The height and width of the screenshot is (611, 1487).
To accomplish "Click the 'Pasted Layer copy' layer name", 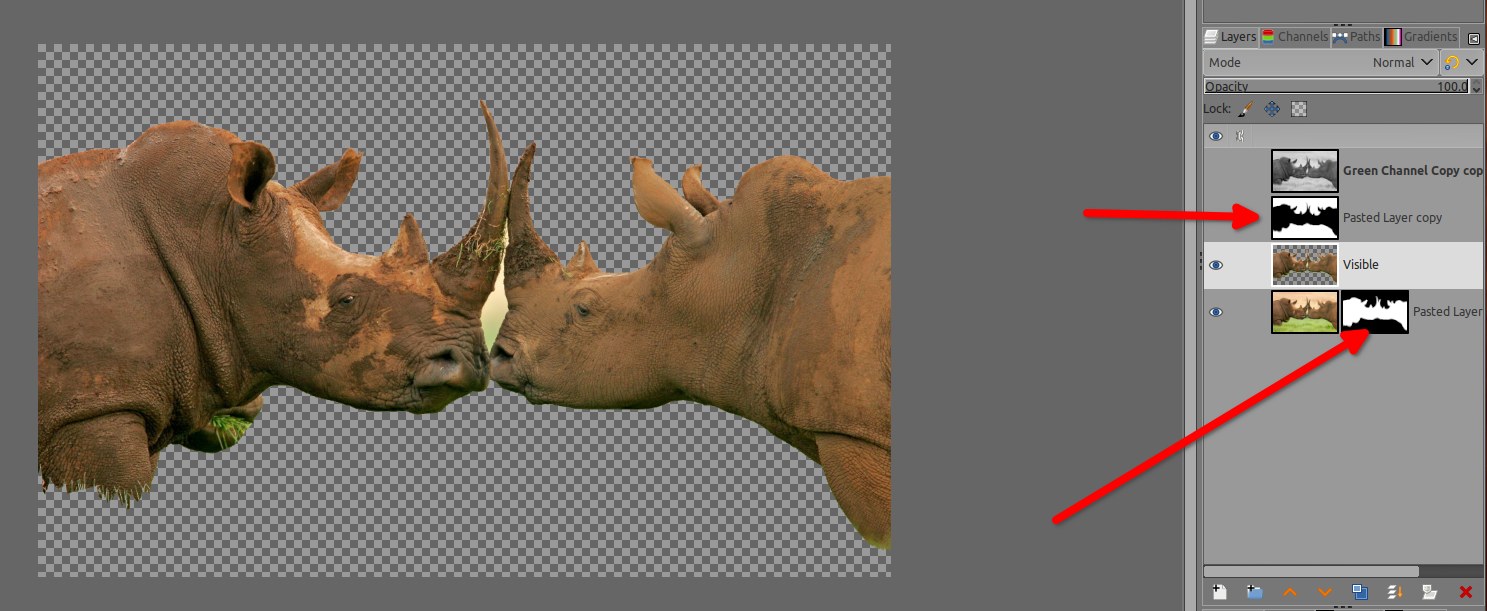I will [x=1392, y=218].
